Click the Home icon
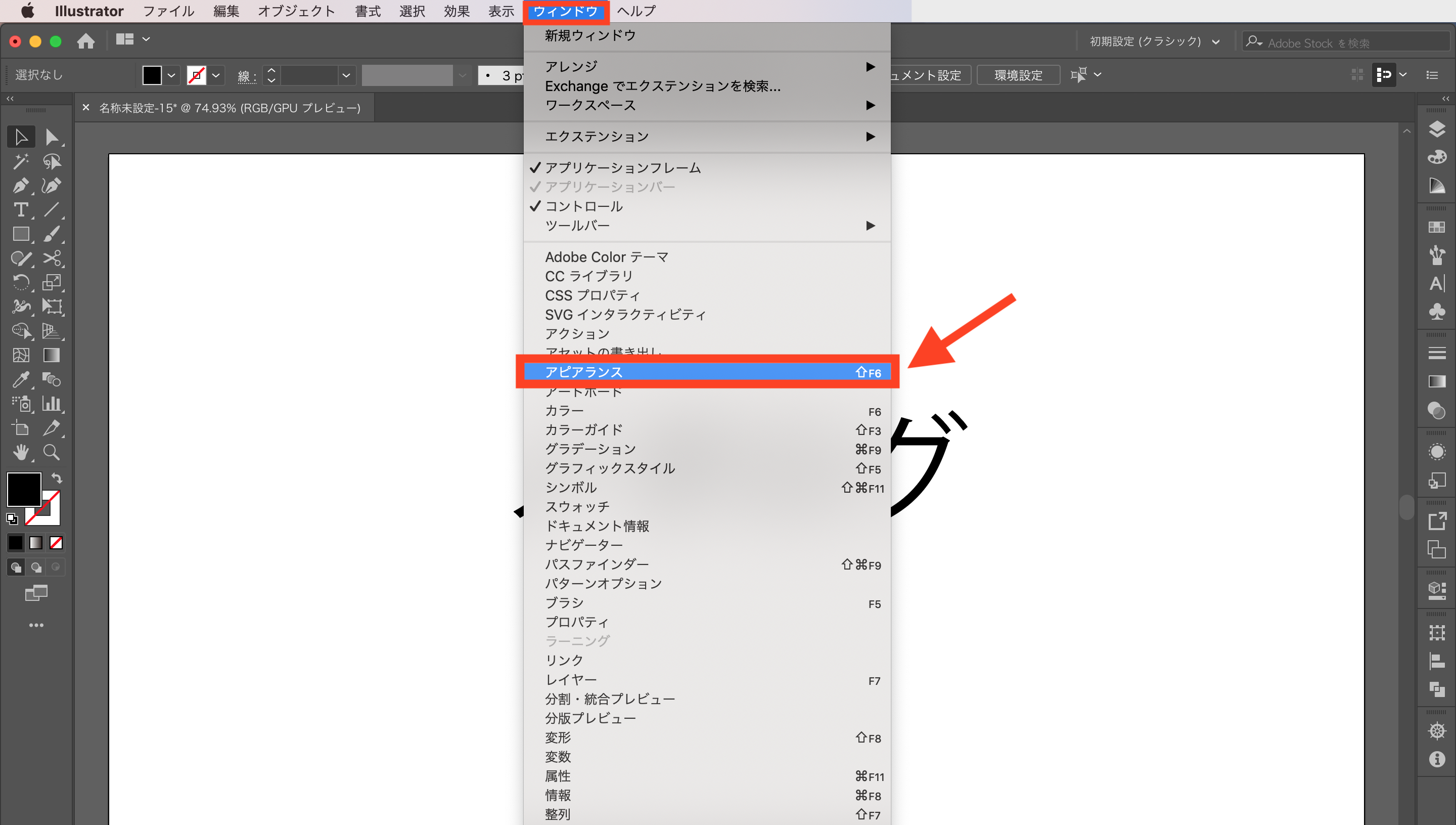Image resolution: width=1456 pixels, height=825 pixels. [85, 41]
